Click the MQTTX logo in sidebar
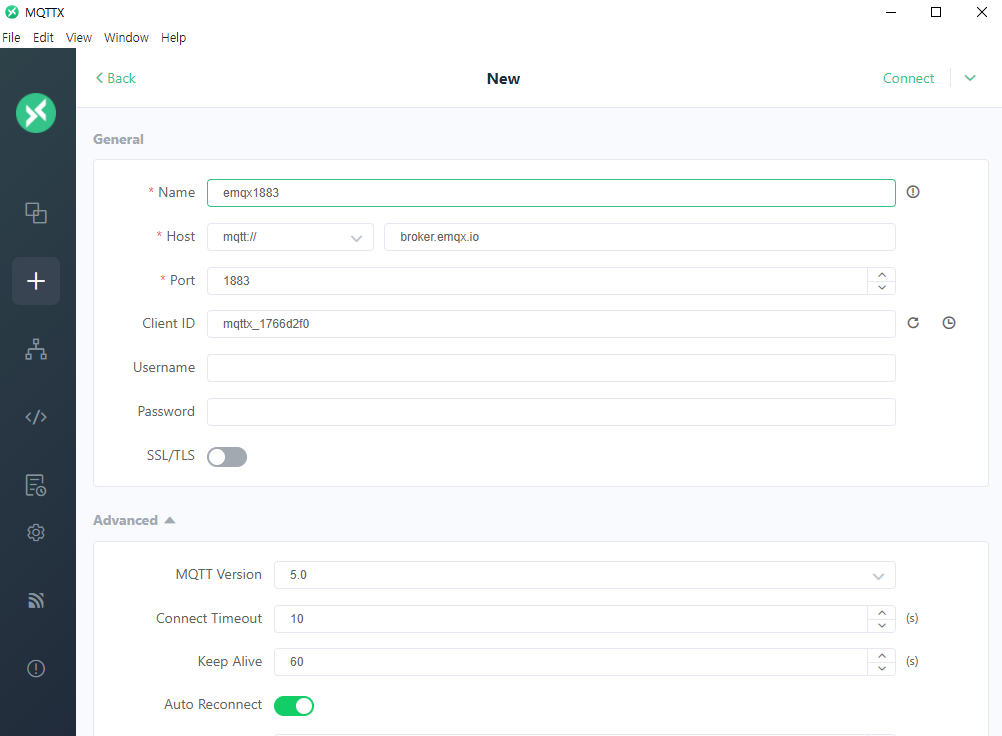Image resolution: width=1002 pixels, height=736 pixels. pos(36,113)
